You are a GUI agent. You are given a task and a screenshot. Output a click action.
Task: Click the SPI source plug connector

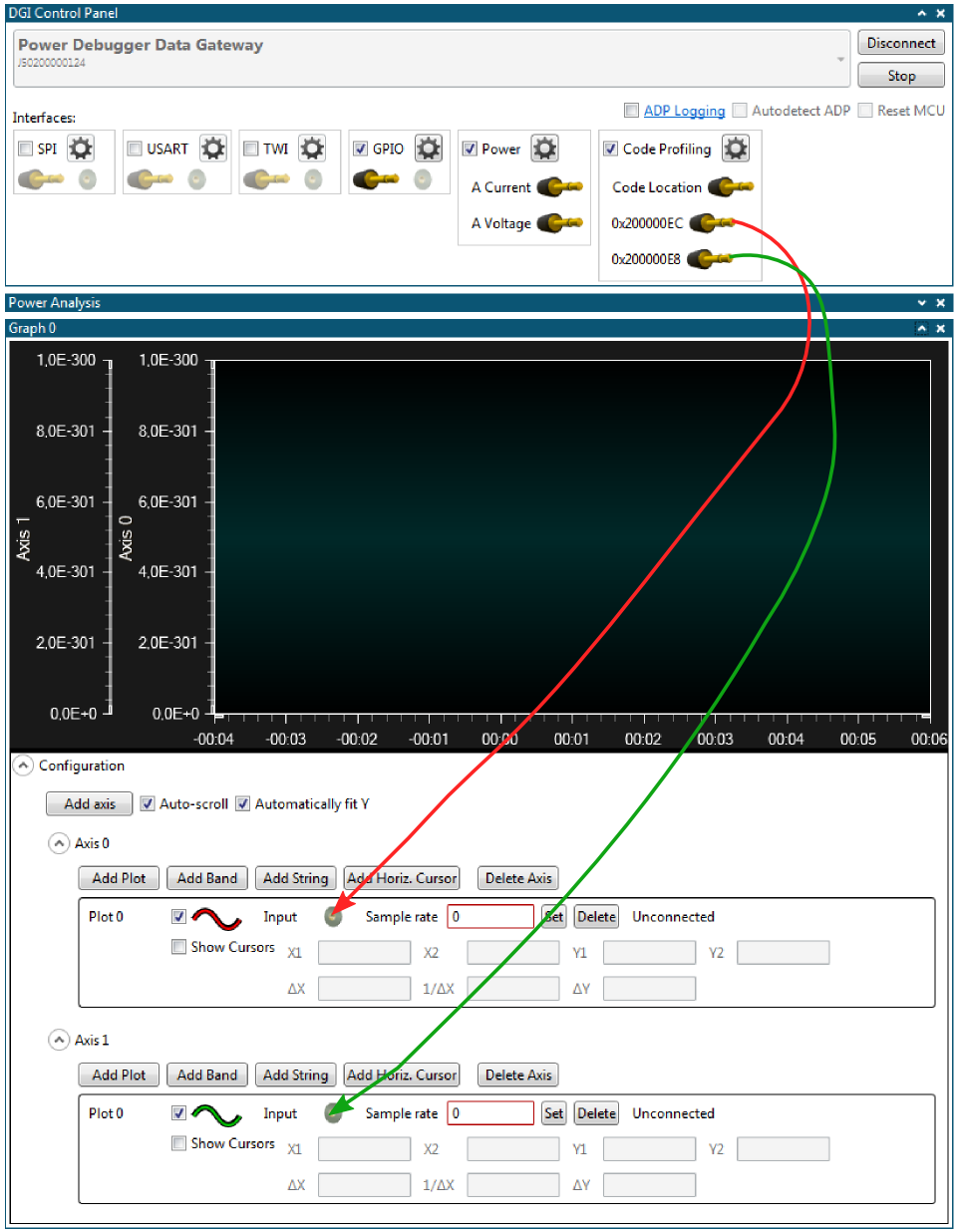(x=41, y=179)
